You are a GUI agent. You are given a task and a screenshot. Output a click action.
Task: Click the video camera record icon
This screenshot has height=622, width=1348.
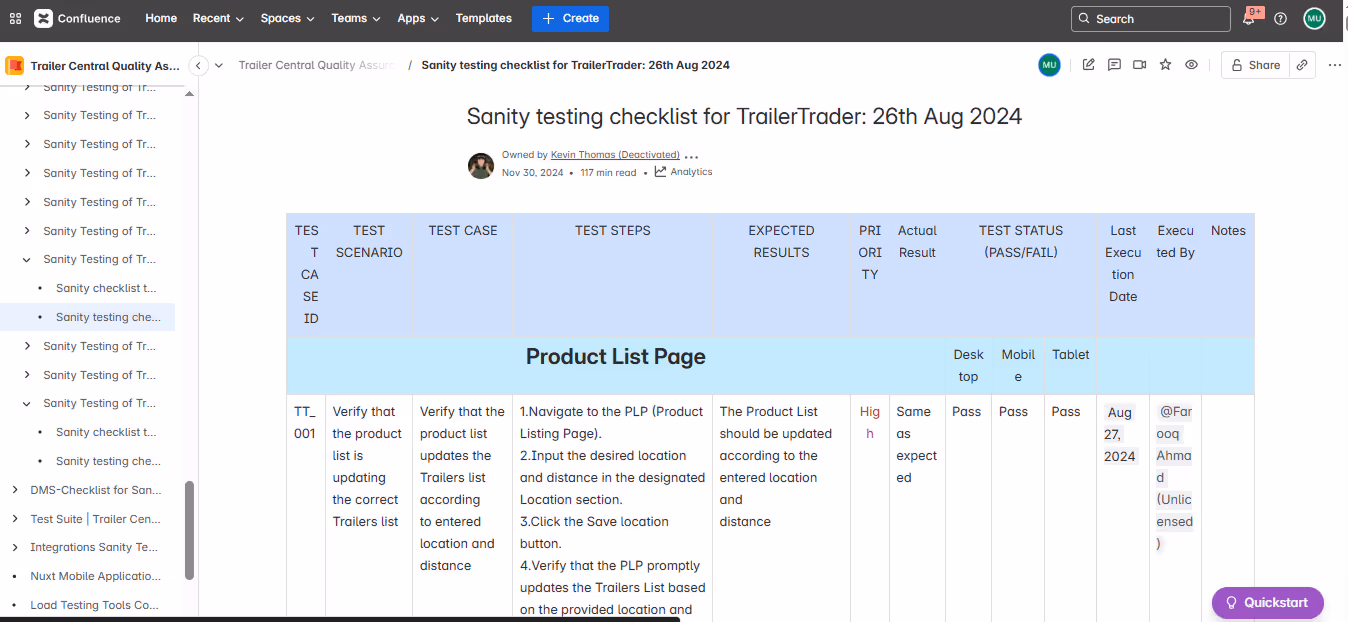point(1139,65)
